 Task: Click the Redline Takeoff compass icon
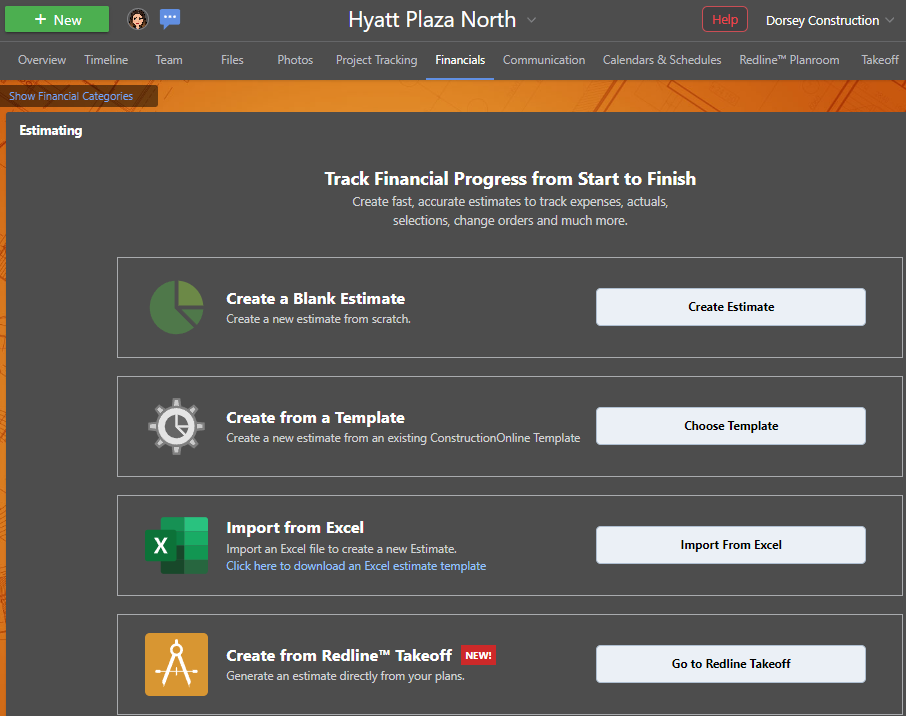(x=177, y=664)
